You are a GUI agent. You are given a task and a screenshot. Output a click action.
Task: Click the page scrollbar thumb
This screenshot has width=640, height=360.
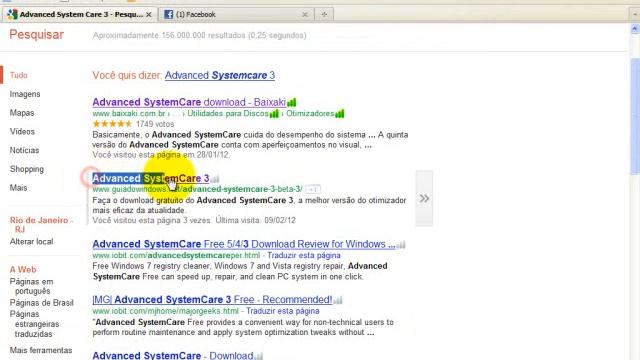pos(635,116)
